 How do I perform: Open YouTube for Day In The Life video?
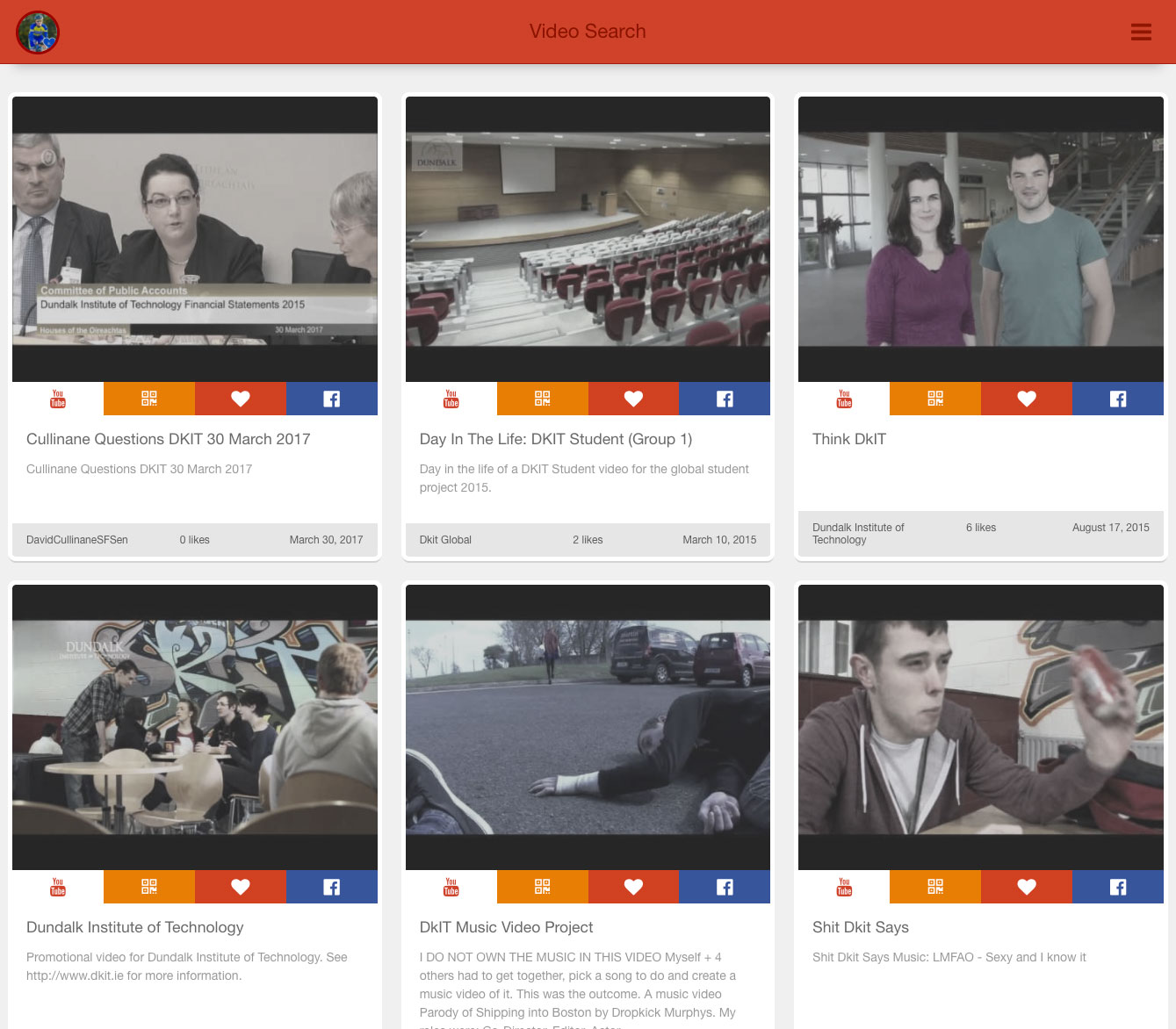pos(451,399)
